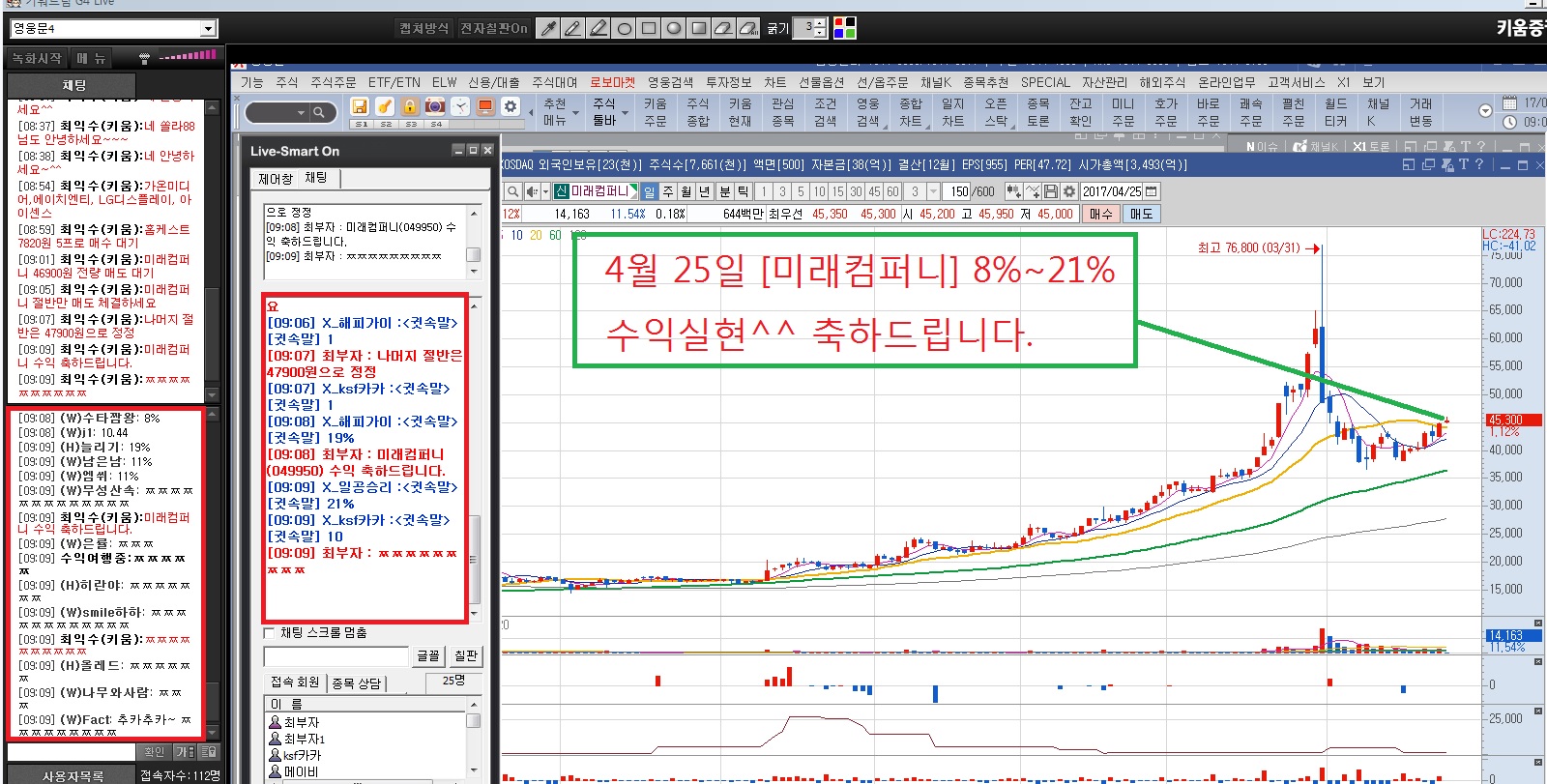
Task: Click 종합차트 toolbar button
Action: coord(911,112)
